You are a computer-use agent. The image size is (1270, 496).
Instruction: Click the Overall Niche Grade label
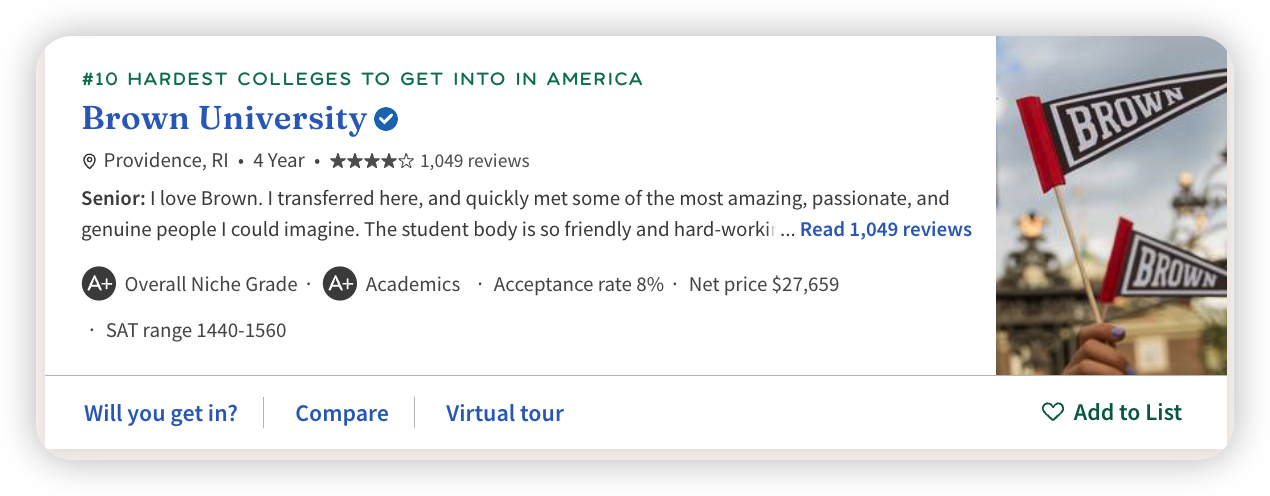[x=211, y=284]
